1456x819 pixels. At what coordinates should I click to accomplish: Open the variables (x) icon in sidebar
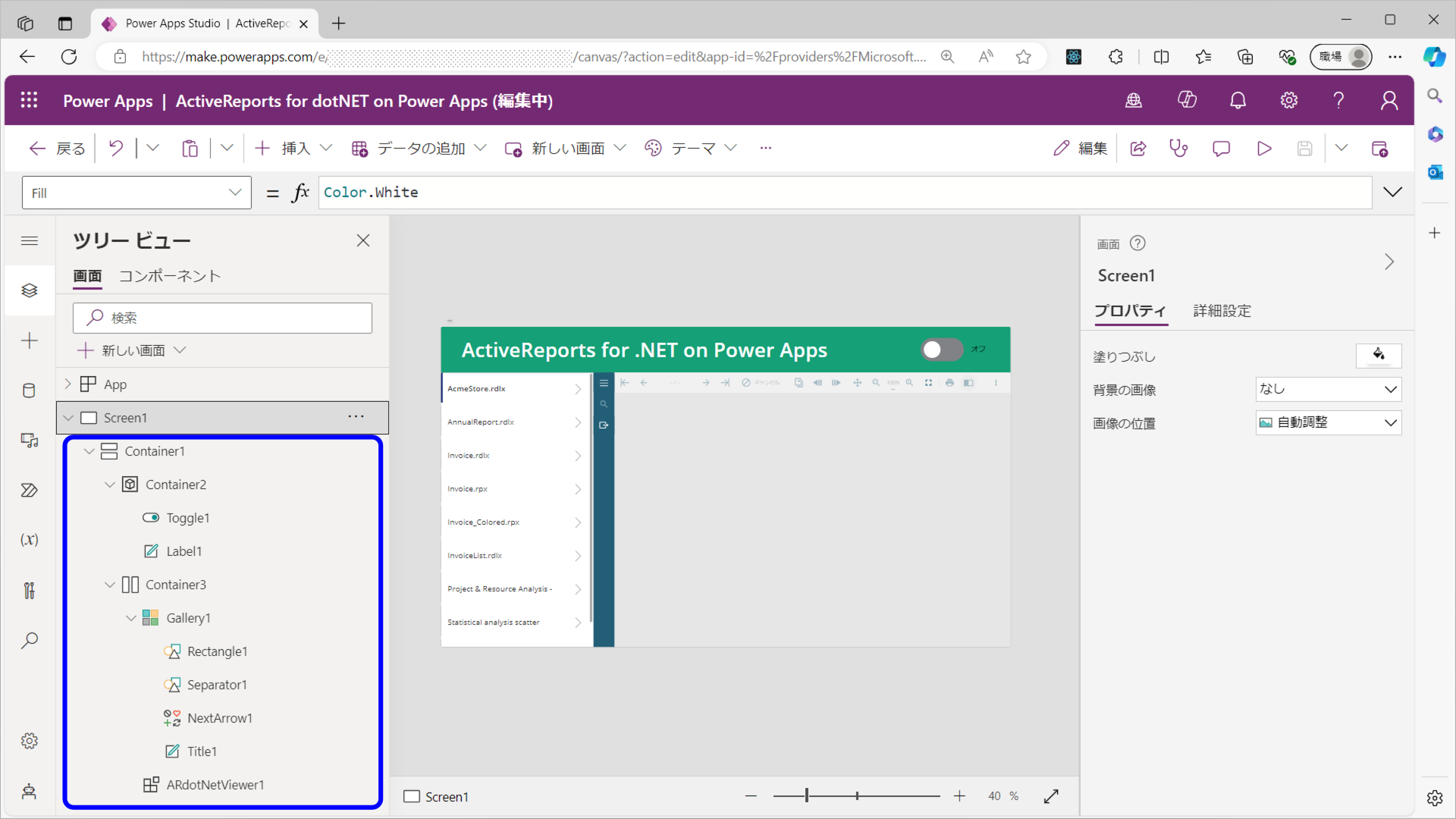tap(30, 540)
